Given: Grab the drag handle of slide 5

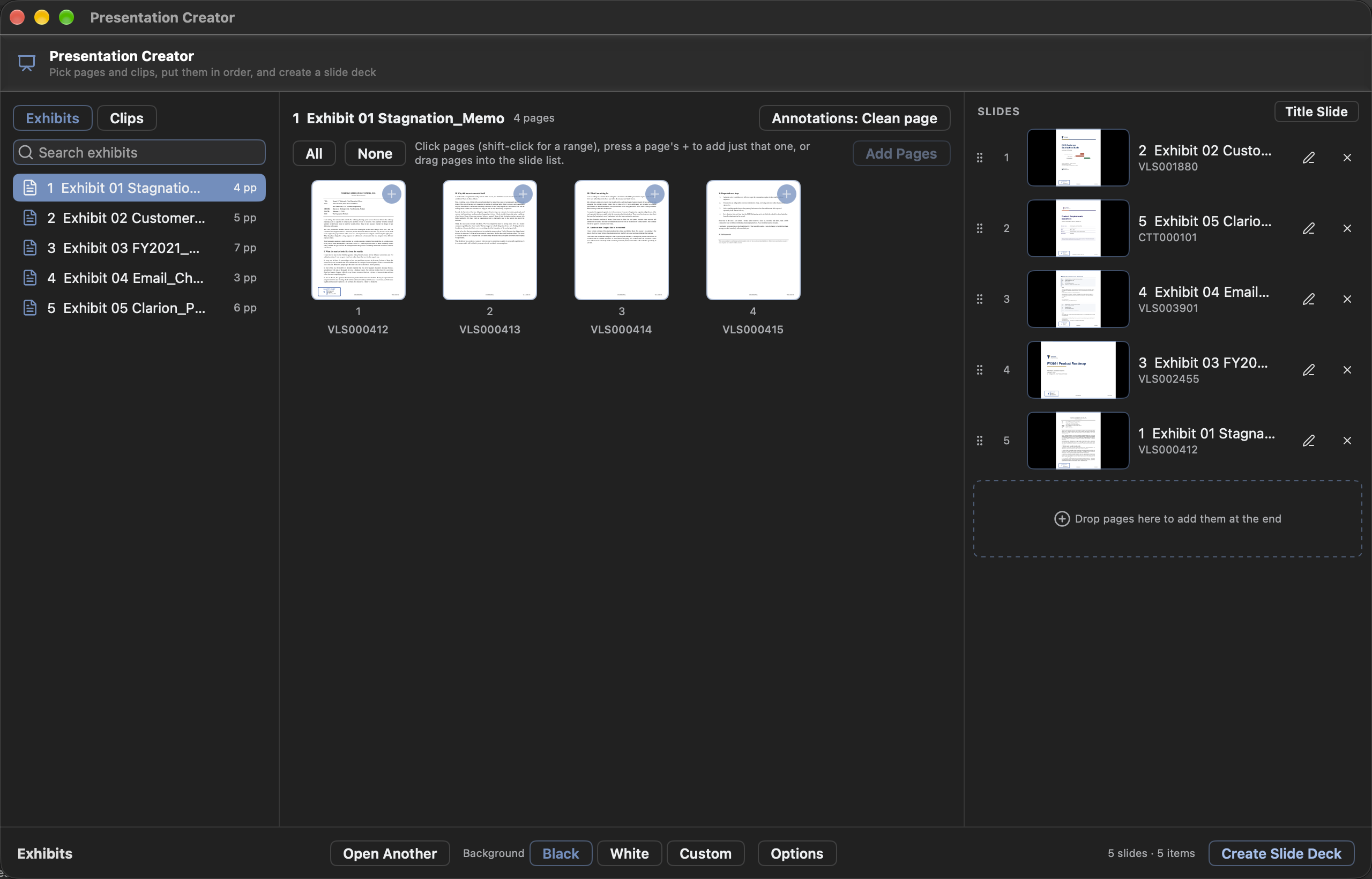Looking at the screenshot, I should (980, 441).
